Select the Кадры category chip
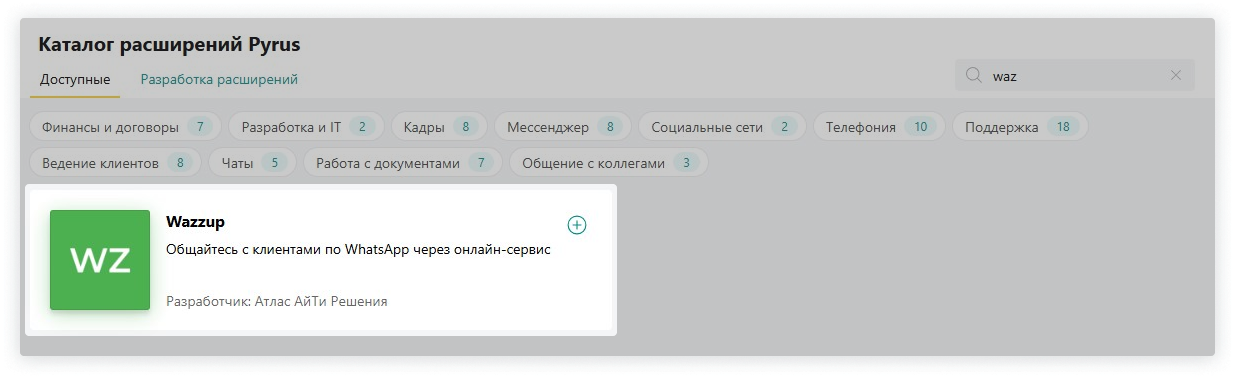 tap(439, 127)
